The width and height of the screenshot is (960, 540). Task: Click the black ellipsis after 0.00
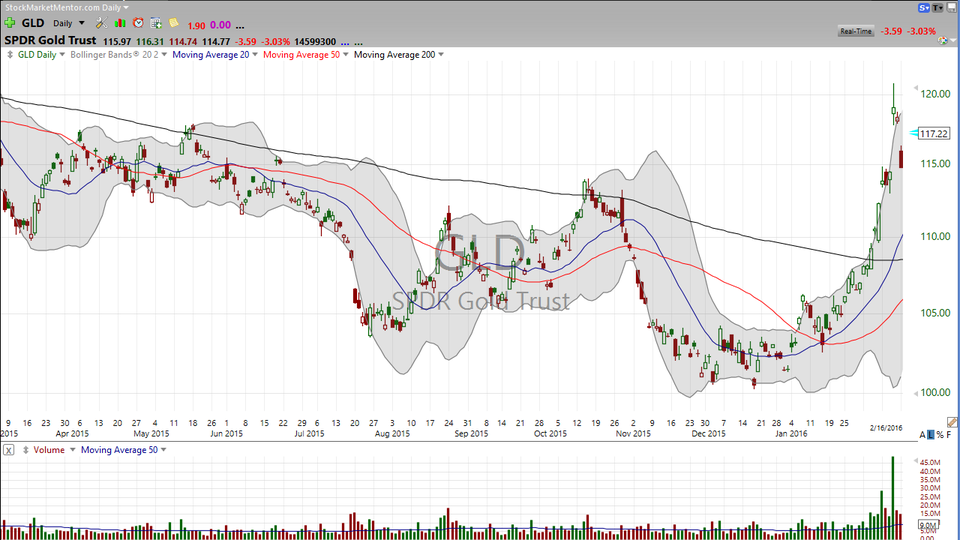pyautogui.click(x=240, y=26)
